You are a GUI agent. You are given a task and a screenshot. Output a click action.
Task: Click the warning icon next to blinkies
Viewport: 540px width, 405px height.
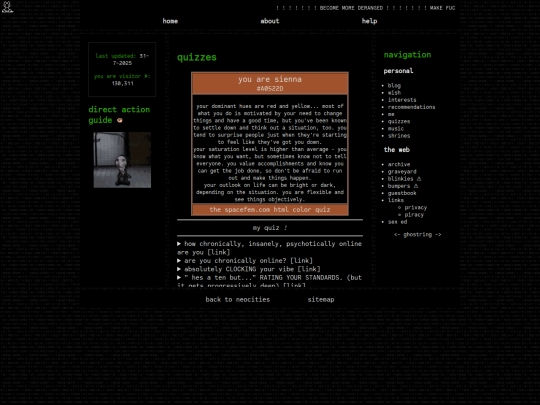(x=419, y=179)
